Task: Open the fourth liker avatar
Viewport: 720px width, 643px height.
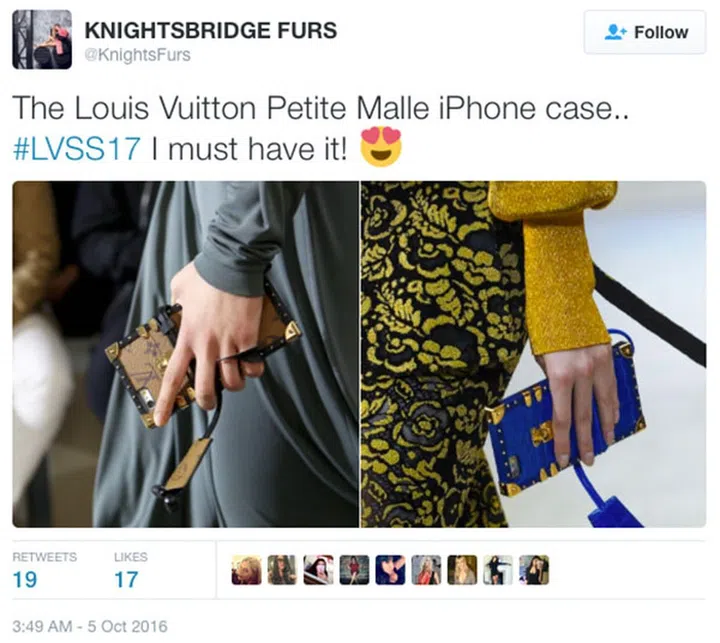Action: point(354,570)
